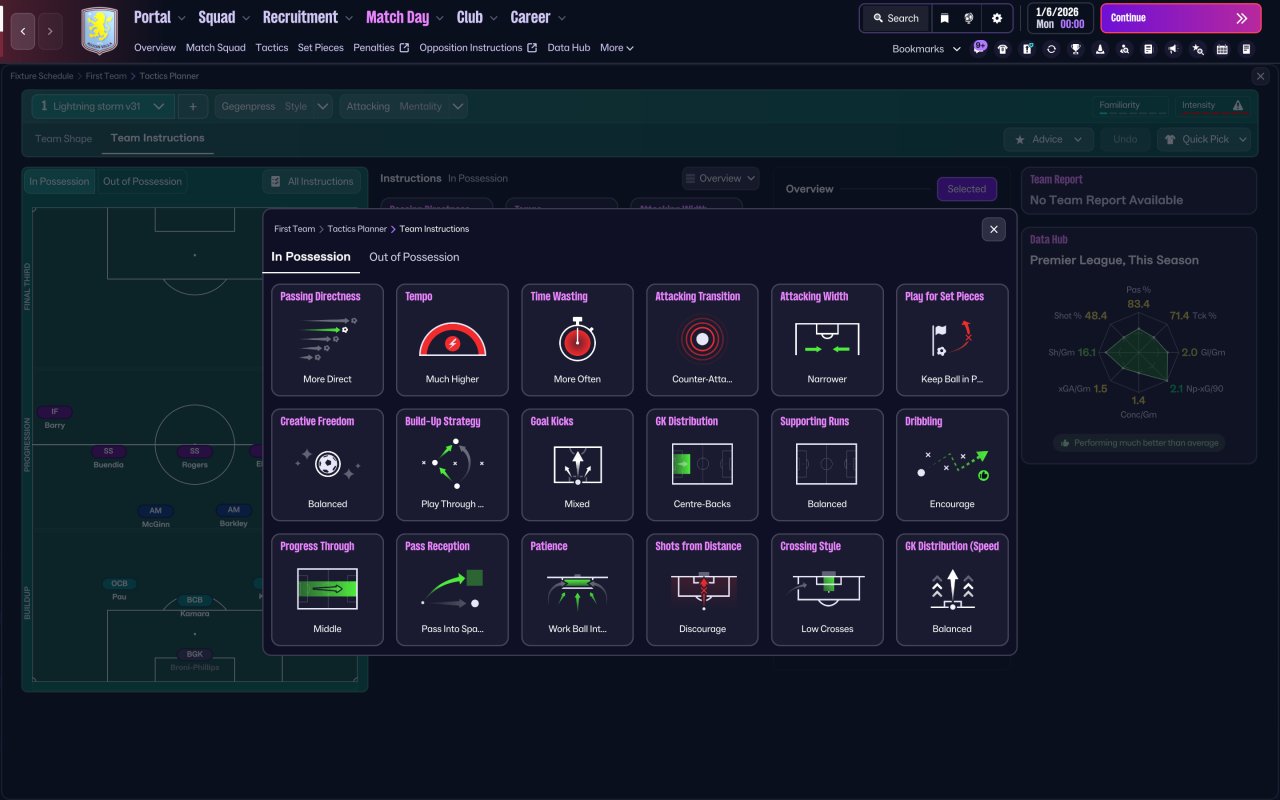The image size is (1280, 800).
Task: Click the Search button
Action: click(x=895, y=18)
